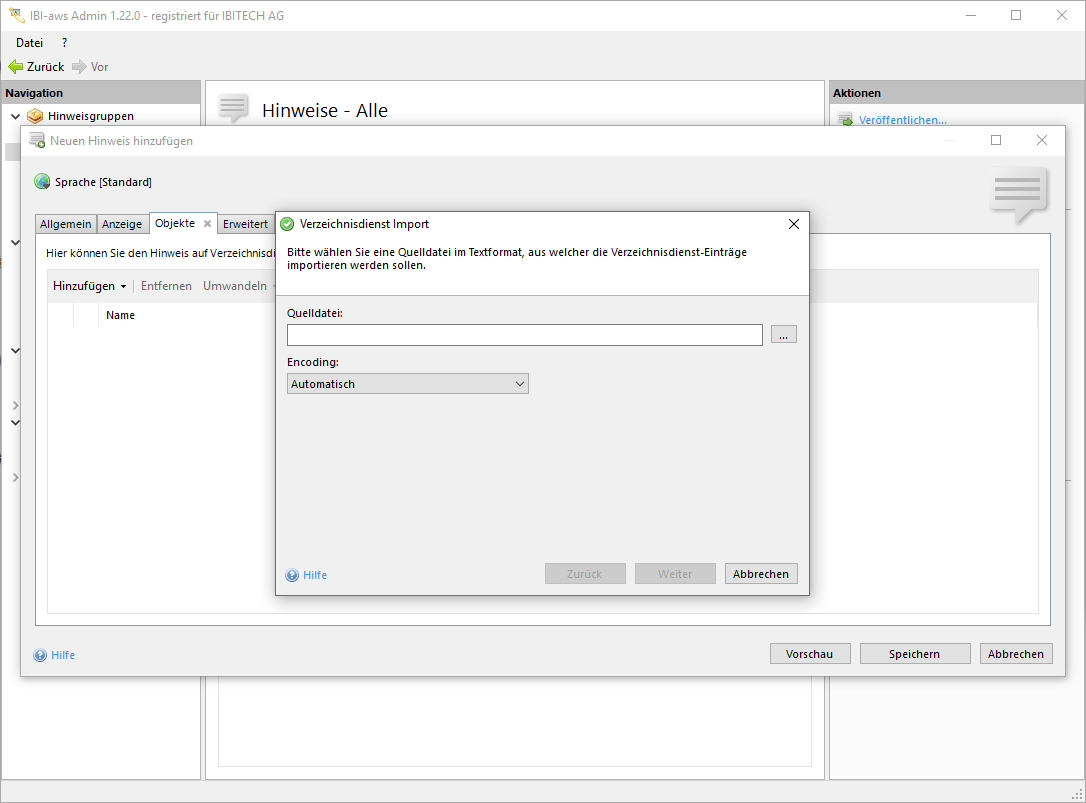The image size is (1086, 803).
Task: Click the Vorschau button
Action: [x=810, y=654]
